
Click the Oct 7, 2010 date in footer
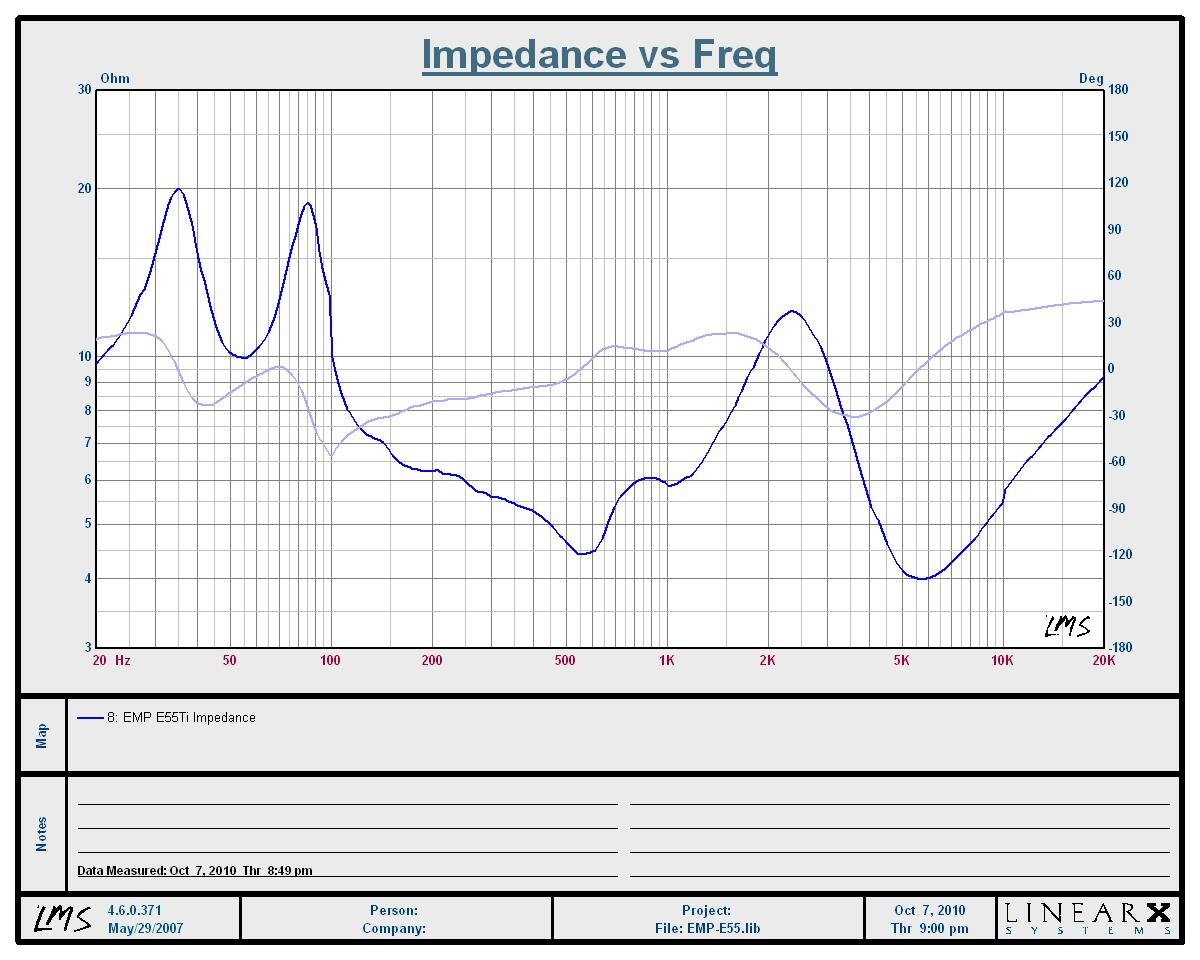[929, 910]
